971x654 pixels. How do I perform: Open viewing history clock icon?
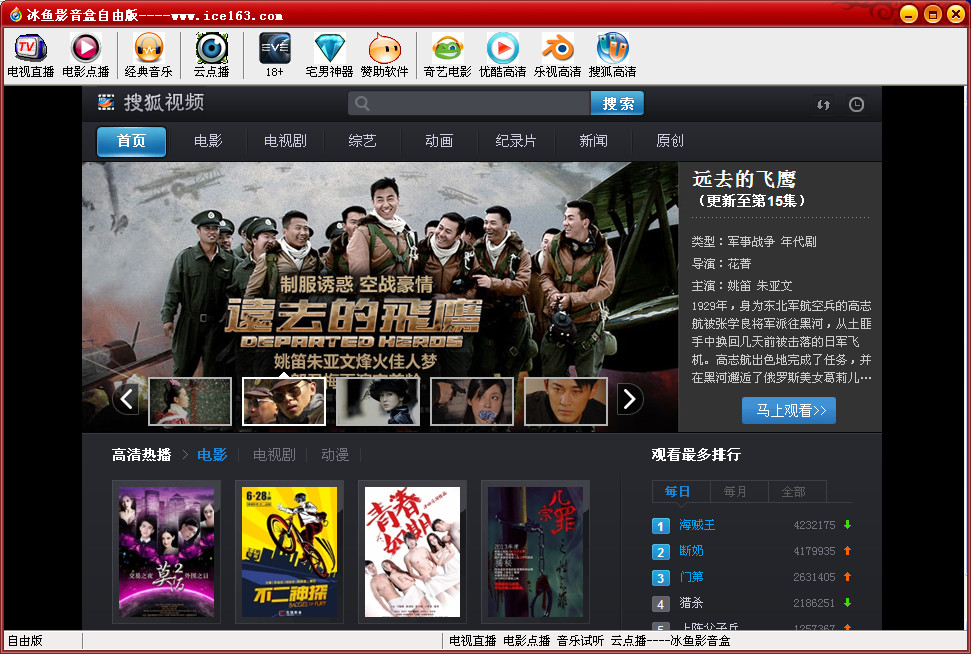(856, 105)
